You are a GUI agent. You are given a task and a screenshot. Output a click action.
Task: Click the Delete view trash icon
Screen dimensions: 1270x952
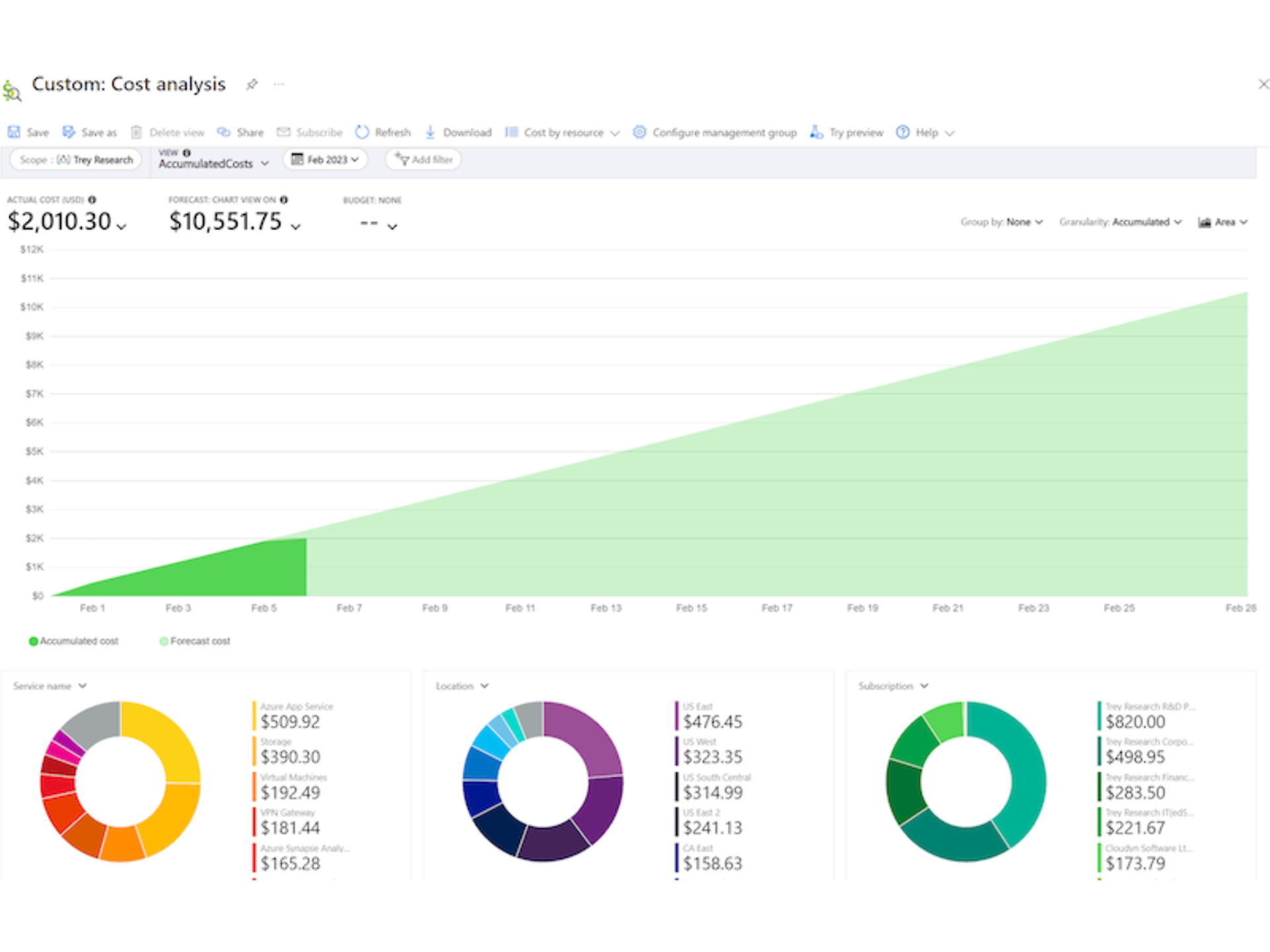(x=137, y=132)
